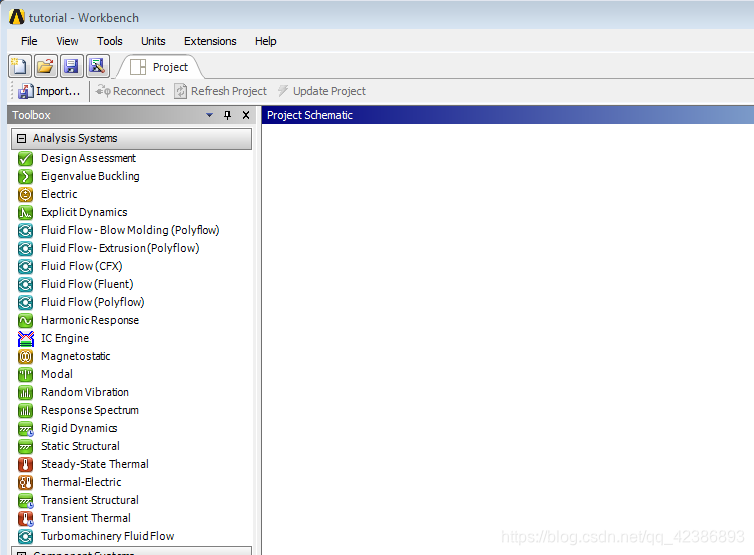Screen dimensions: 754x555
Task: Click the Fluid Flow (CFX) icon
Action: click(x=25, y=266)
